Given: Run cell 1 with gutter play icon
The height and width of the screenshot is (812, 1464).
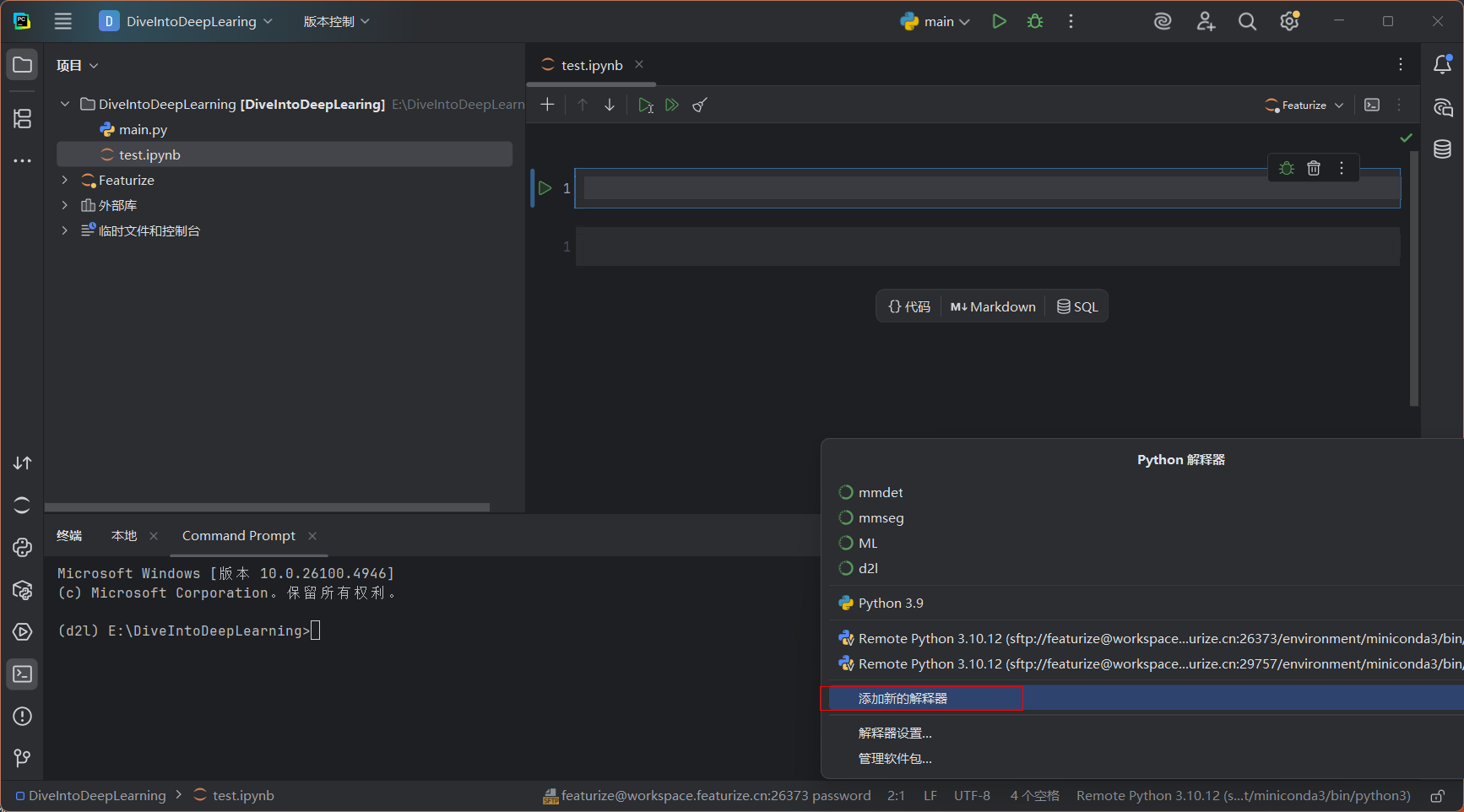Looking at the screenshot, I should pyautogui.click(x=545, y=188).
